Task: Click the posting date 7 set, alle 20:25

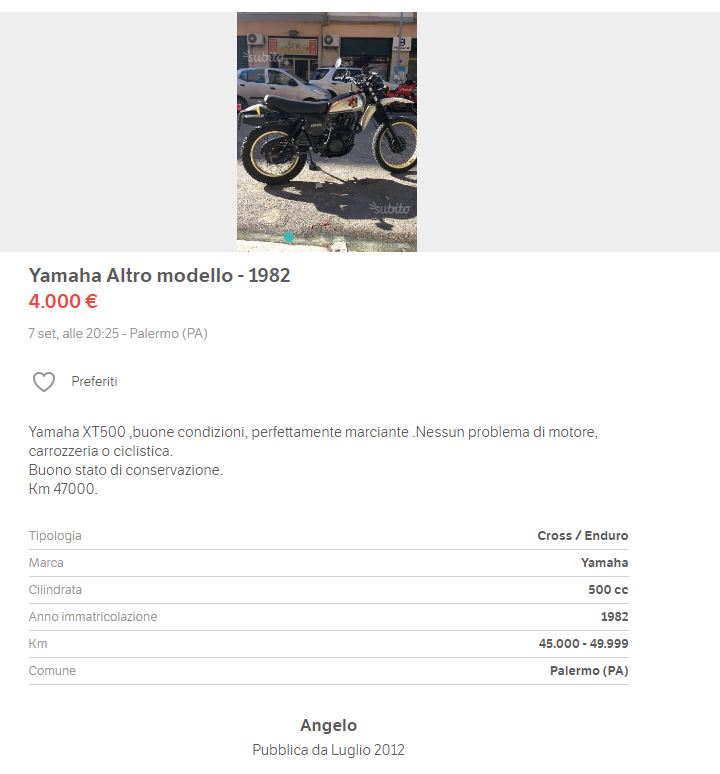Action: (74, 334)
